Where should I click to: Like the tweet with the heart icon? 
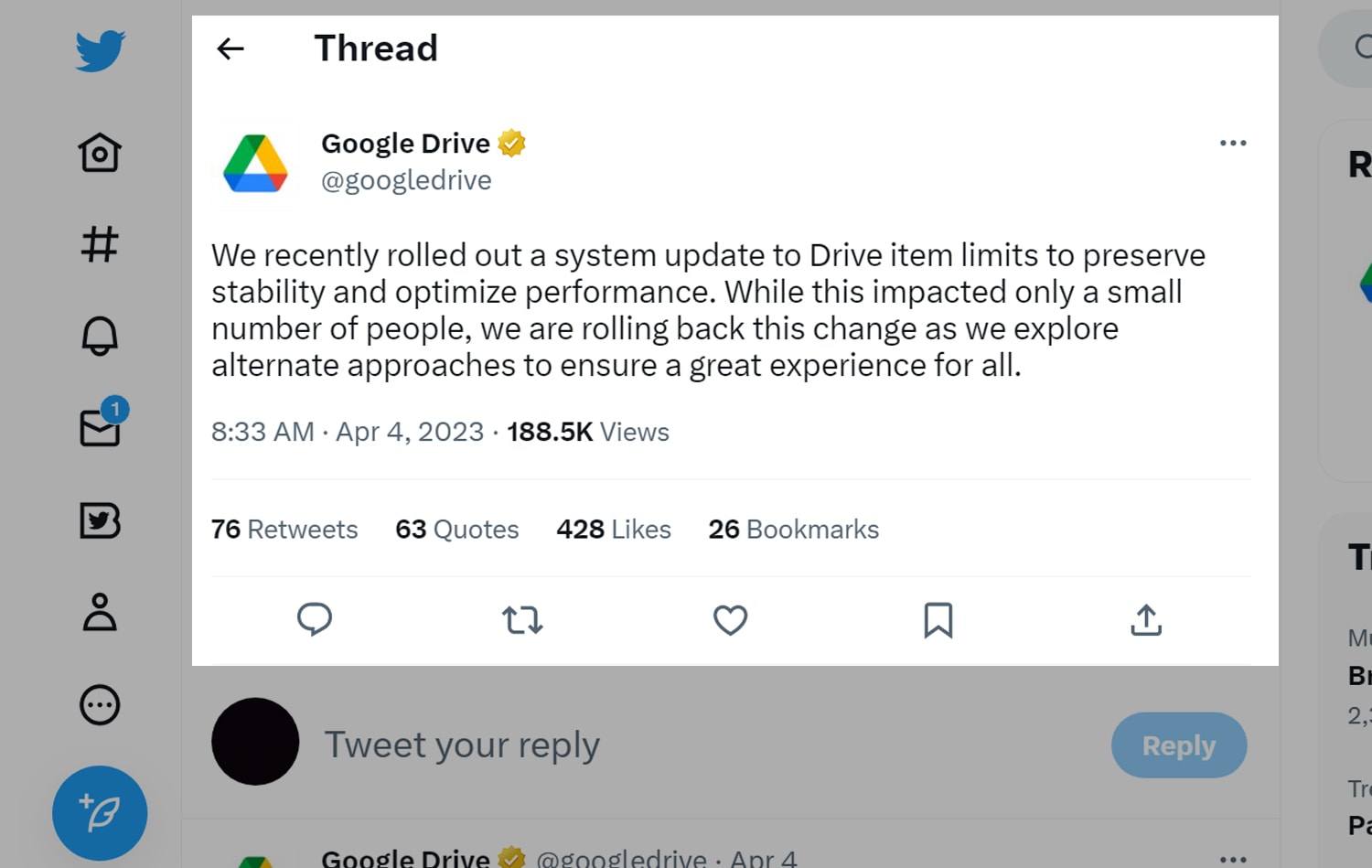click(x=730, y=620)
